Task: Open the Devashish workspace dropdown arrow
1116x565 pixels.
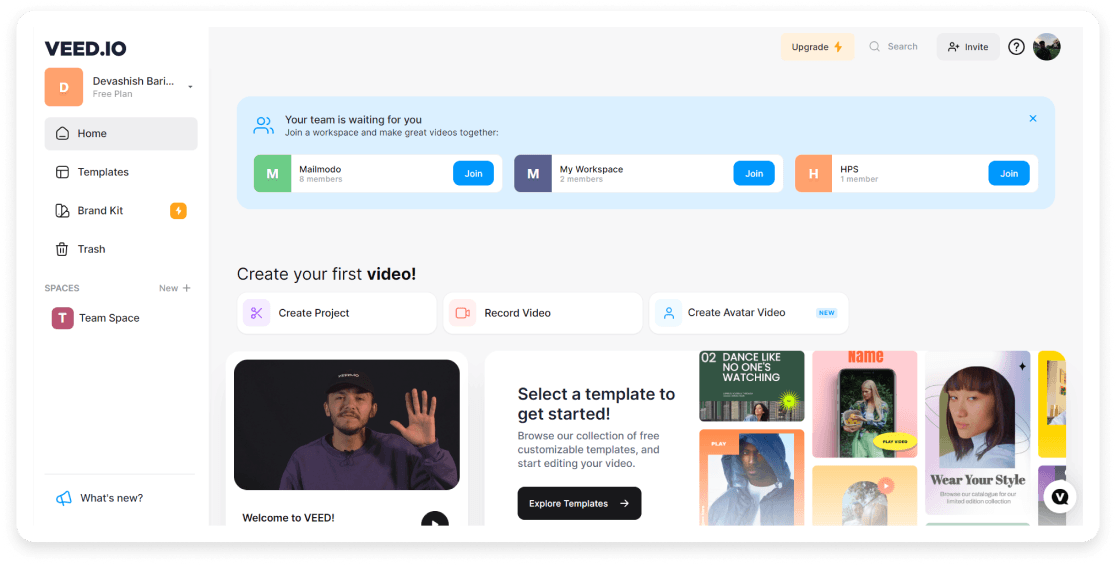Action: [x=190, y=87]
